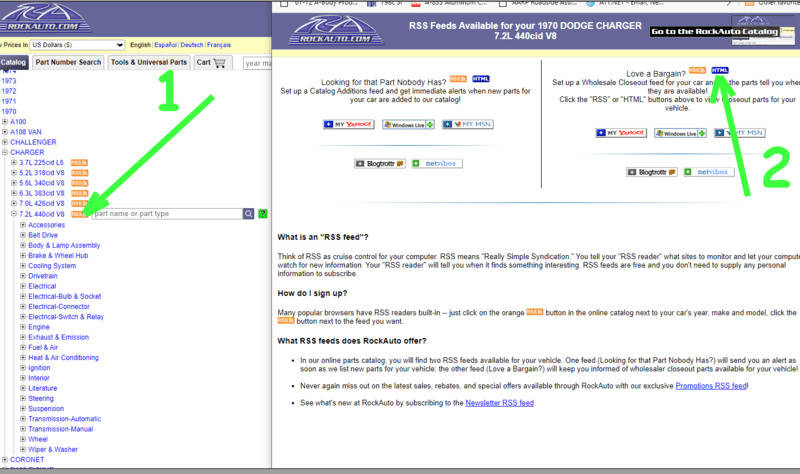Viewport: 800px width, 474px height.
Task: Switch language to Deutsch
Action: (192, 45)
